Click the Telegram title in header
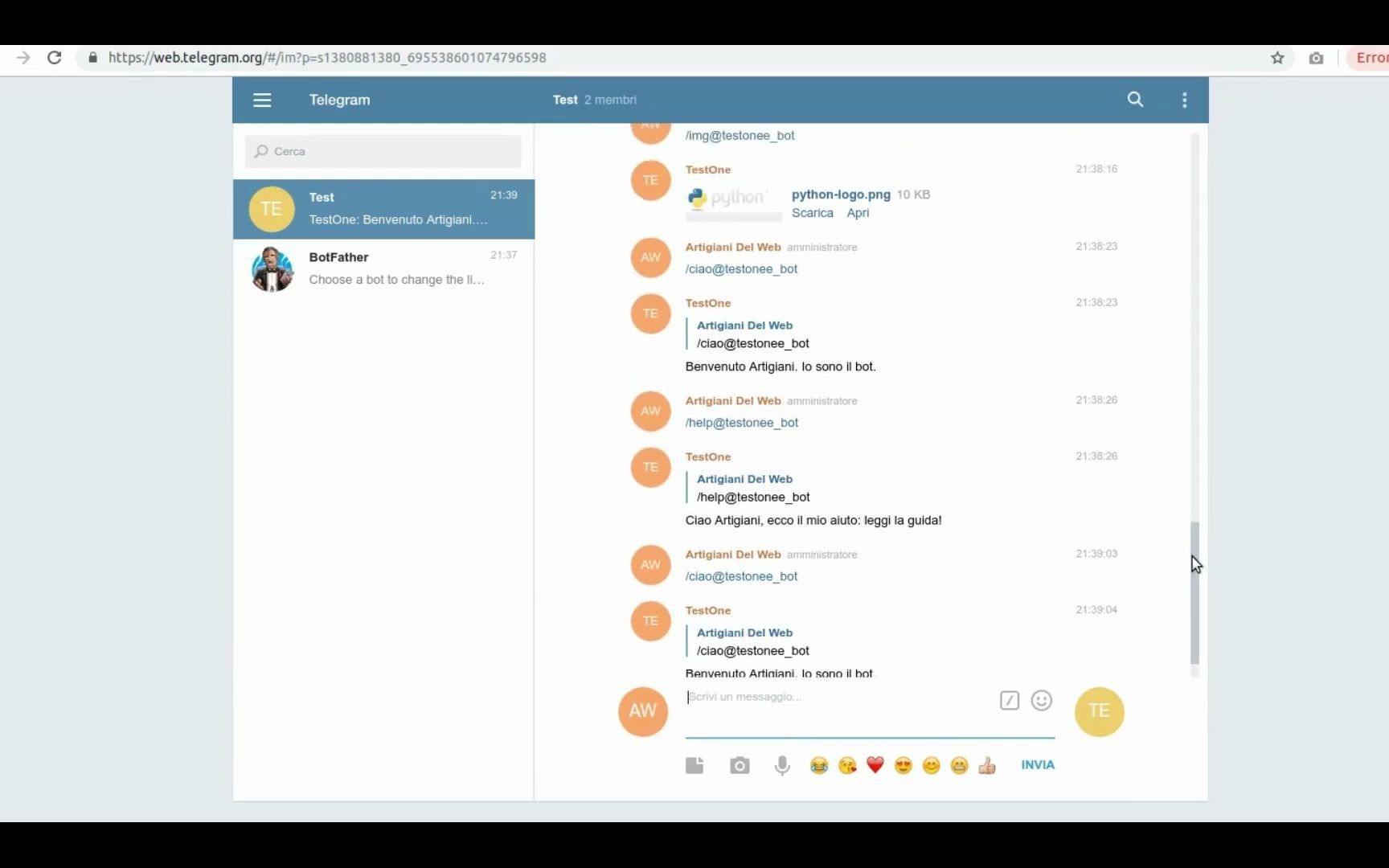1389x868 pixels. click(339, 100)
